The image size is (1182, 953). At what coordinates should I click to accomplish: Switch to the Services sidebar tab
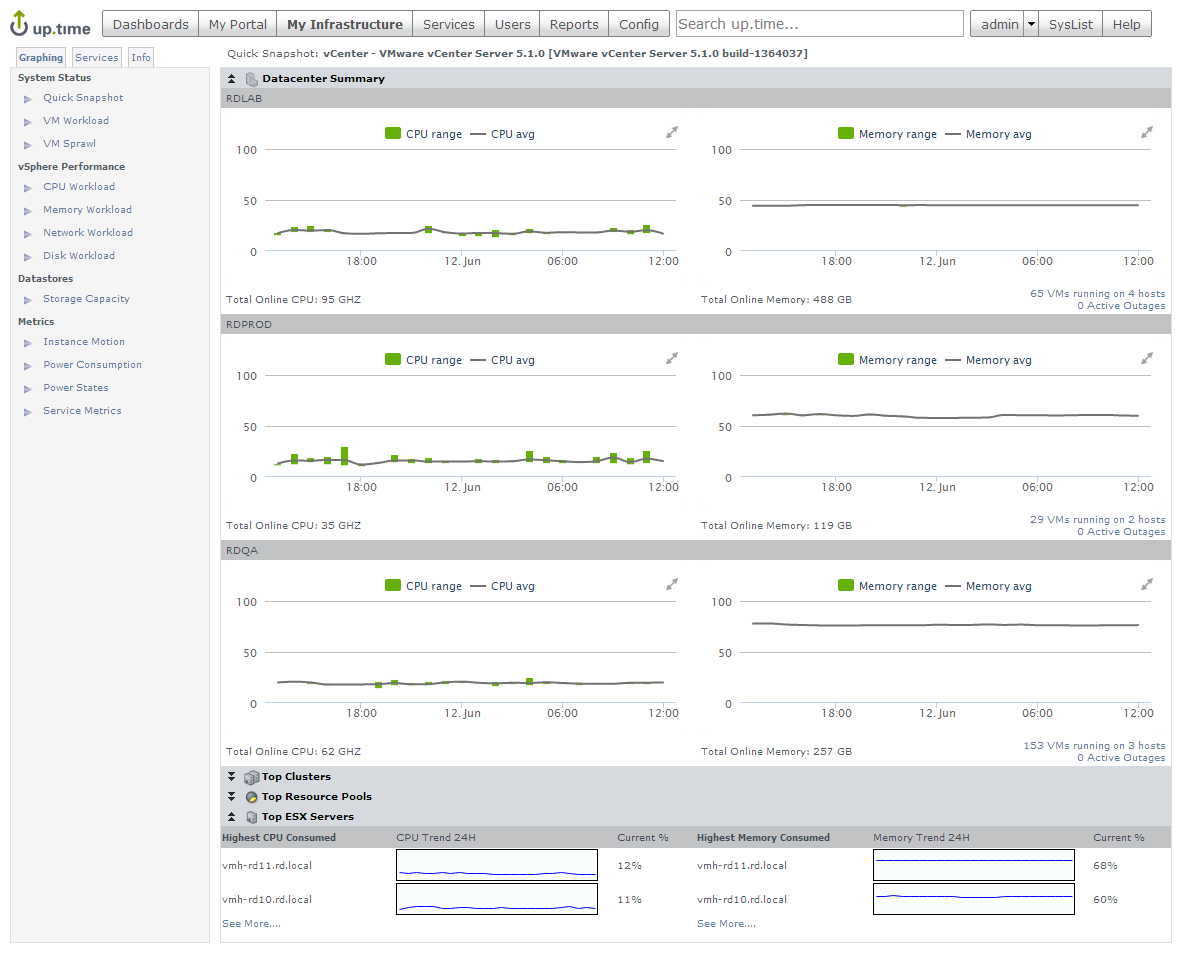[97, 58]
